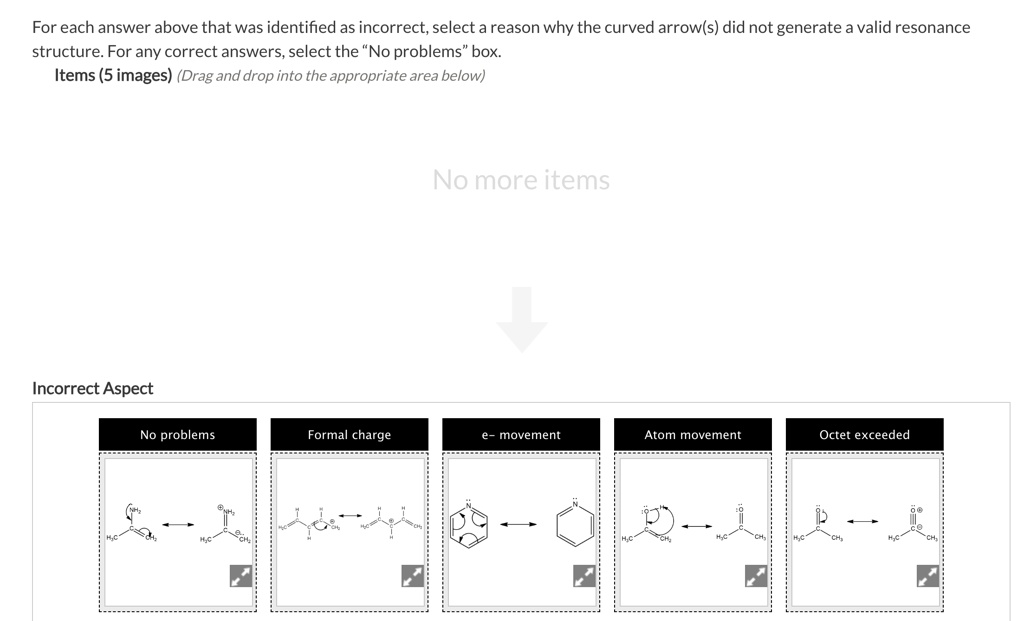The image size is (1024, 621).
Task: Click the "Atom movement" category label
Action: click(x=692, y=434)
